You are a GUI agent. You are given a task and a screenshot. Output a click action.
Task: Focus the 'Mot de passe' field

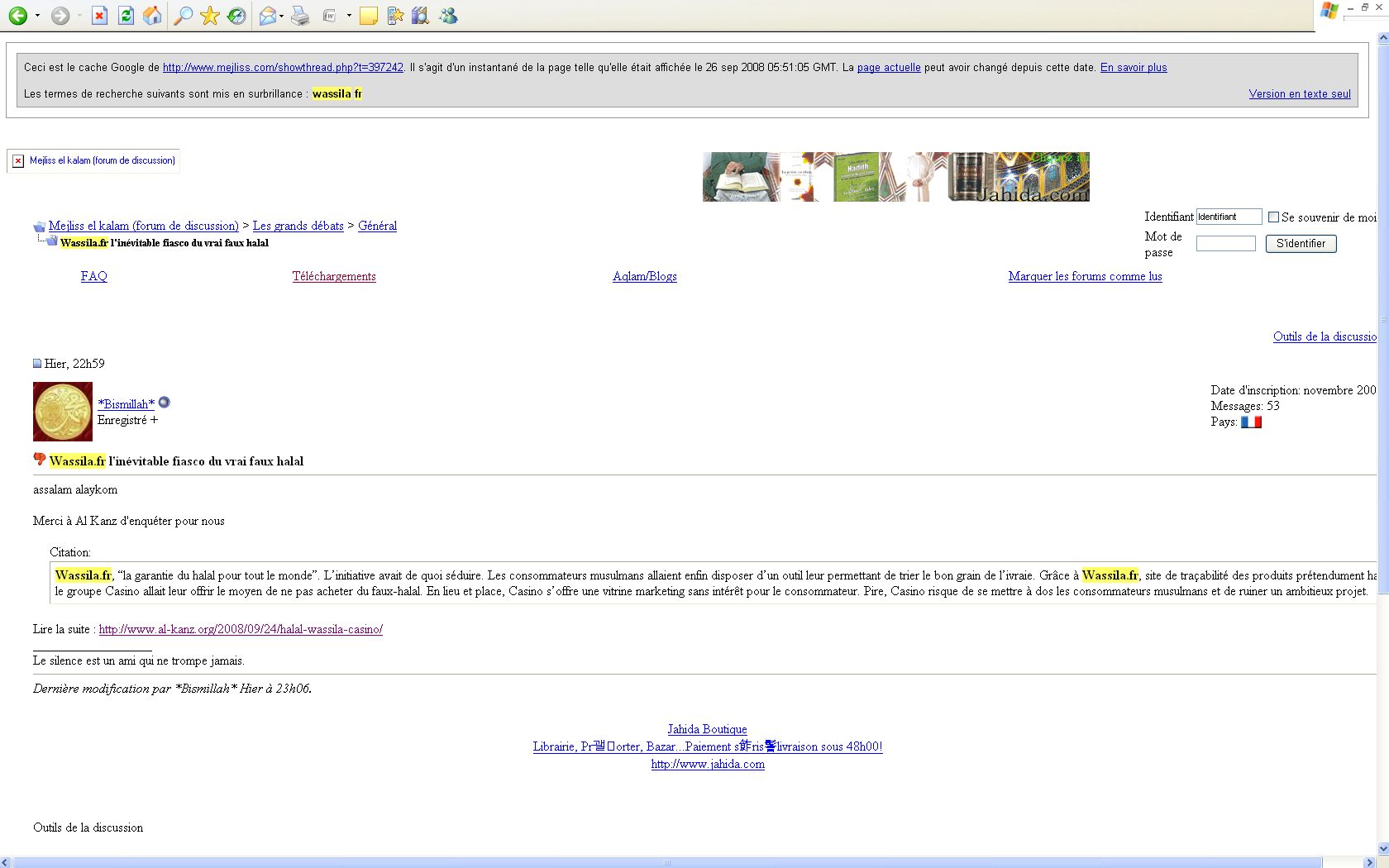(1225, 243)
